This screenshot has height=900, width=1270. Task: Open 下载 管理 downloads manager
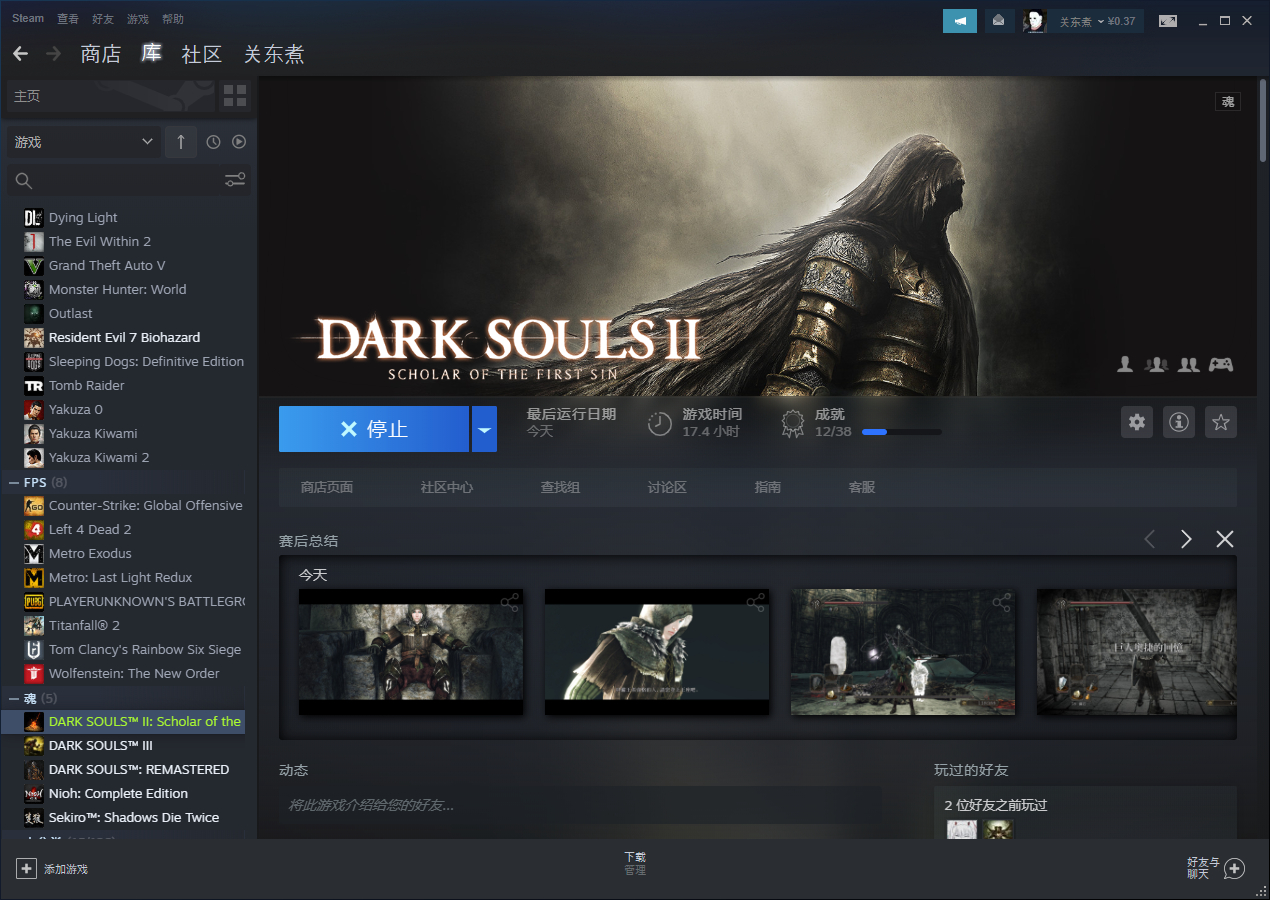pos(635,864)
